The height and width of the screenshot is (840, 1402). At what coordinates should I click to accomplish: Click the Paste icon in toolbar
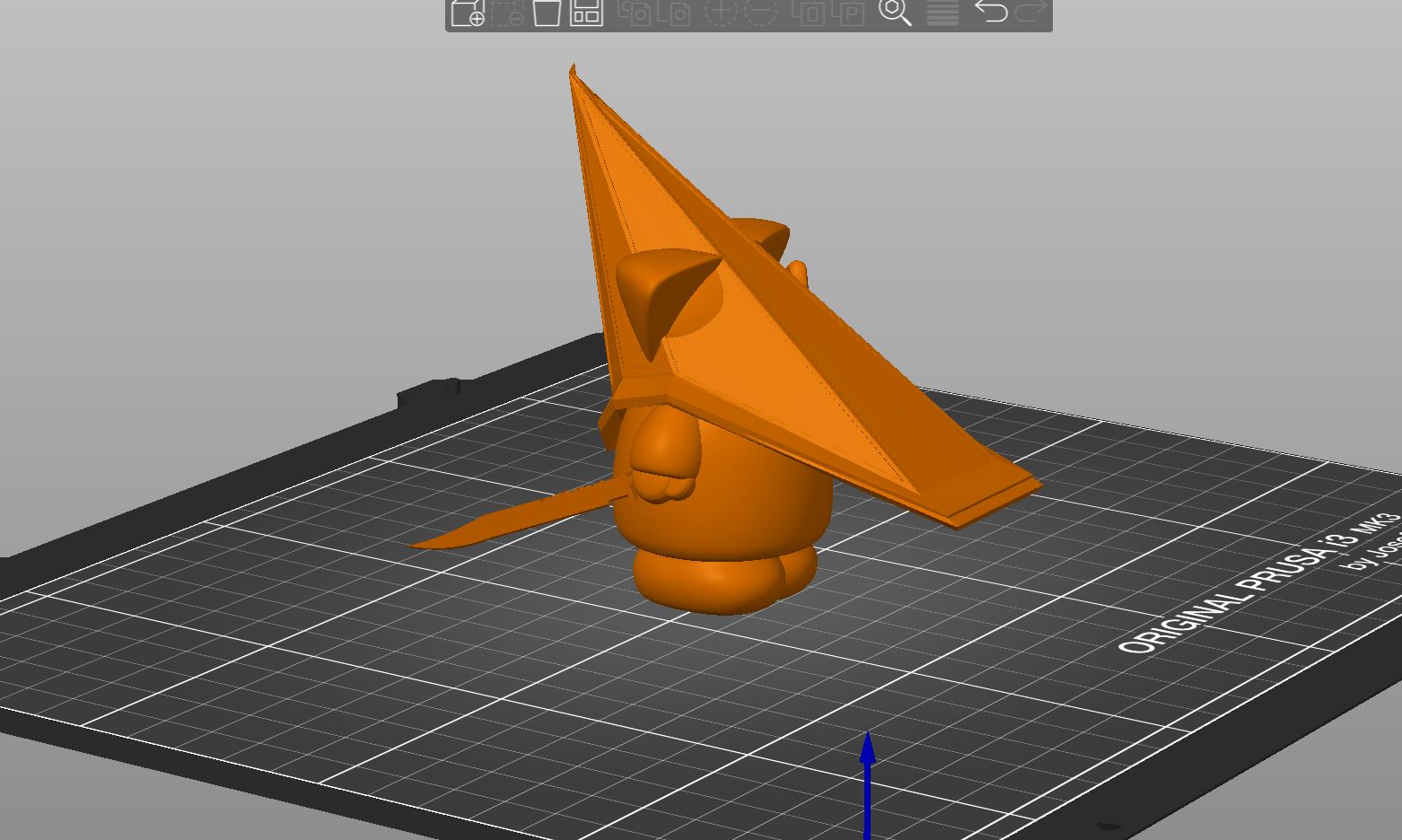[x=675, y=13]
